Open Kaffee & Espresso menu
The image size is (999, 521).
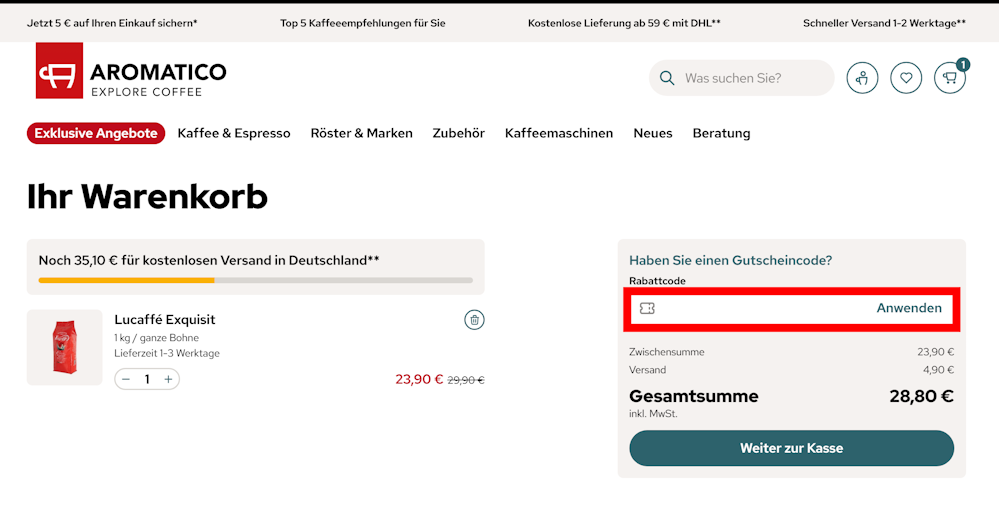pyautogui.click(x=234, y=133)
